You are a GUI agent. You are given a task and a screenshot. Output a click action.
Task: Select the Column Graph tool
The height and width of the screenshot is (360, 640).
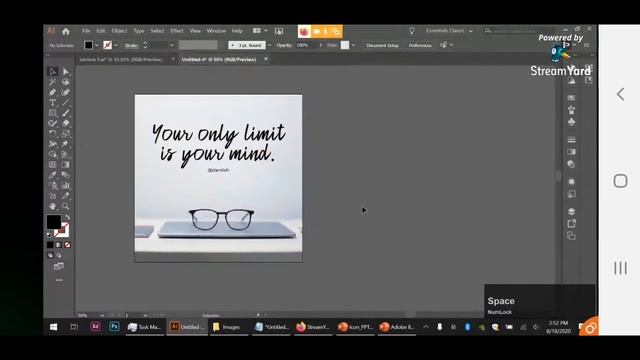coord(65,185)
